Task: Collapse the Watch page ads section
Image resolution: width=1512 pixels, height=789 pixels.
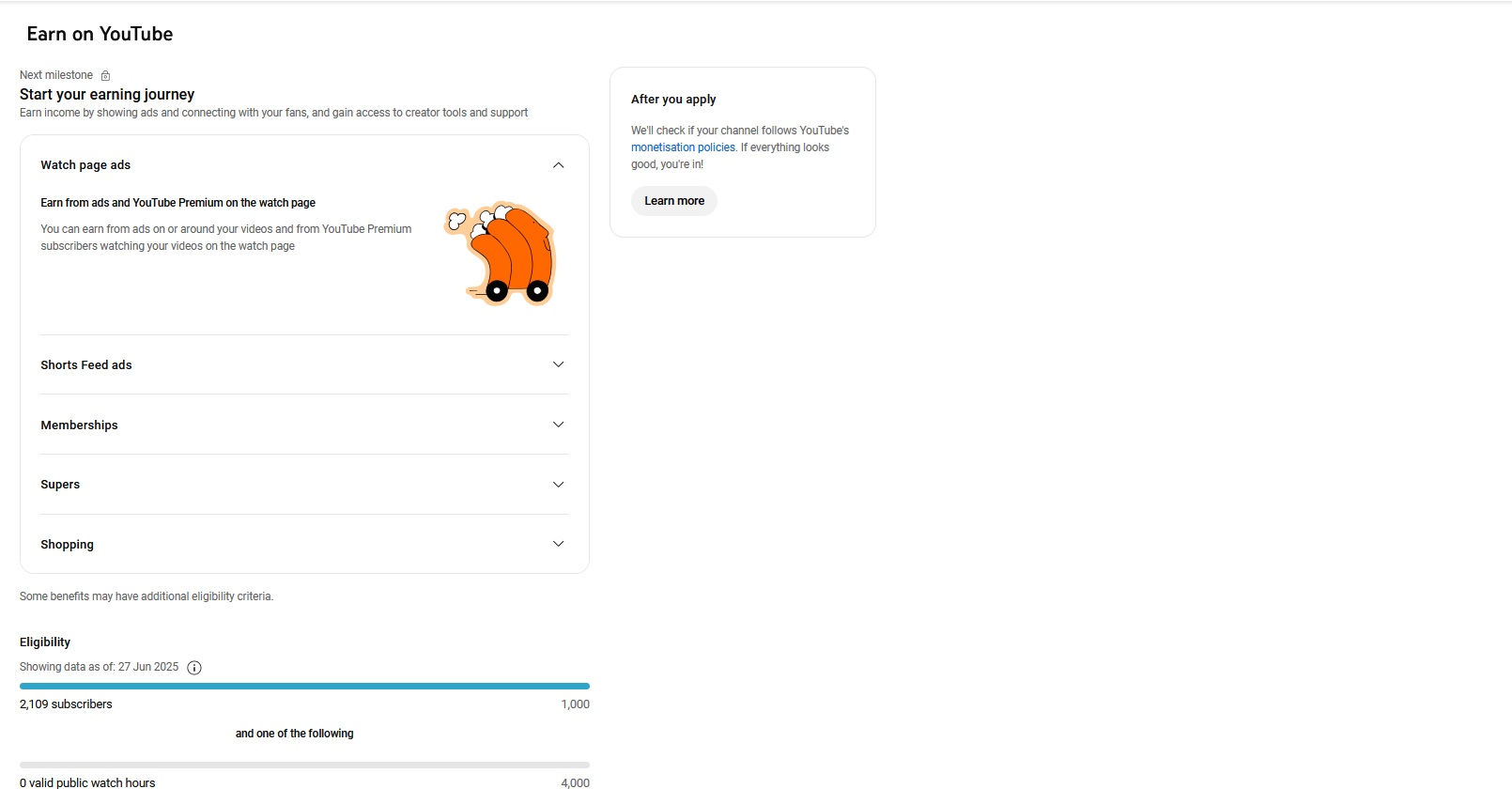Action: pos(558,165)
